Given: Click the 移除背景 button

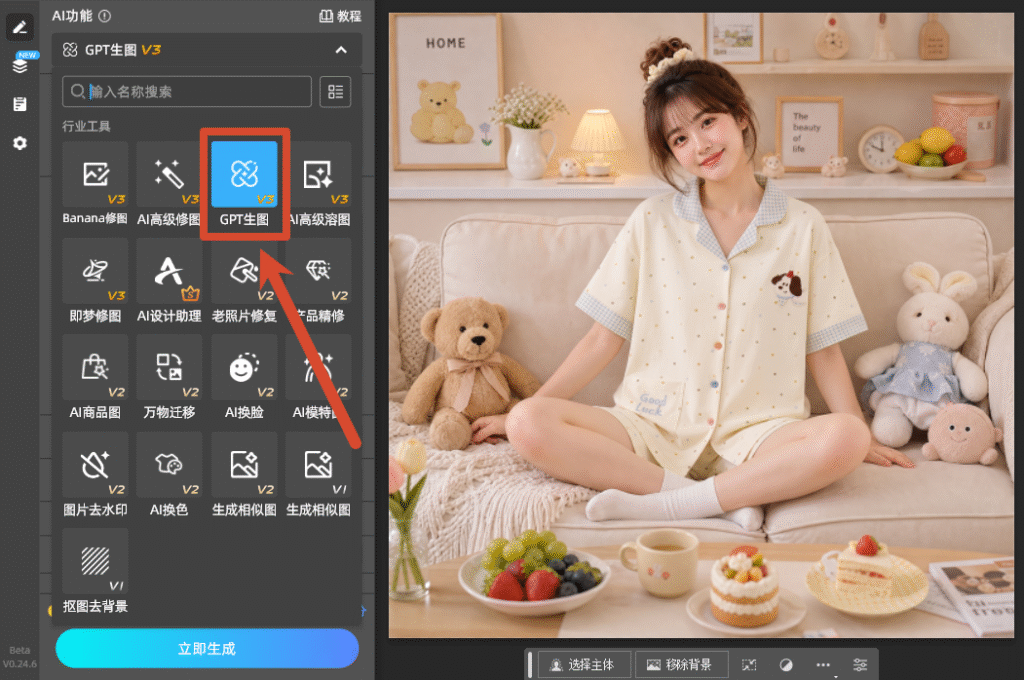Looking at the screenshot, I should pos(681,665).
